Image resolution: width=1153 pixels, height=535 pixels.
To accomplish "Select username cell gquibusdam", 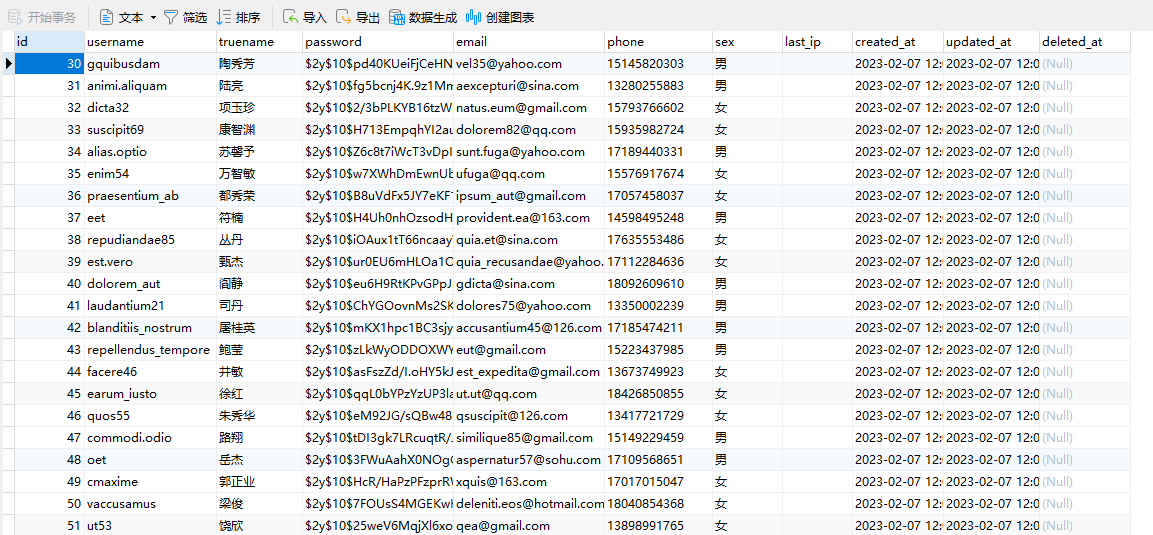I will coord(150,64).
